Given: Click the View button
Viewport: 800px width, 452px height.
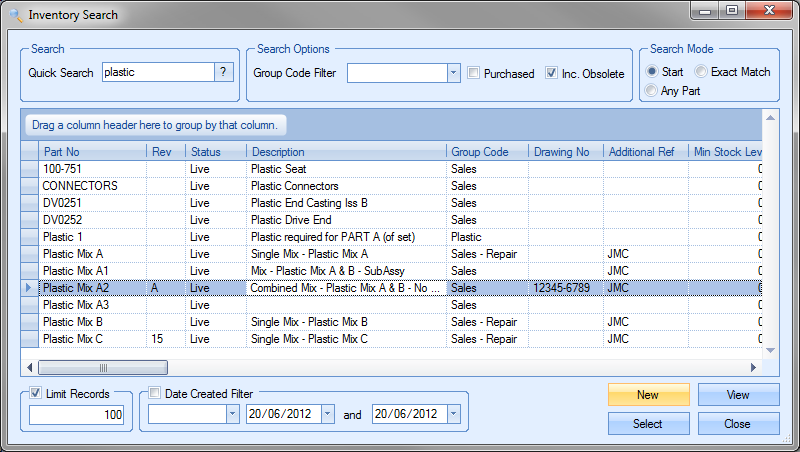Looking at the screenshot, I should pyautogui.click(x=738, y=395).
